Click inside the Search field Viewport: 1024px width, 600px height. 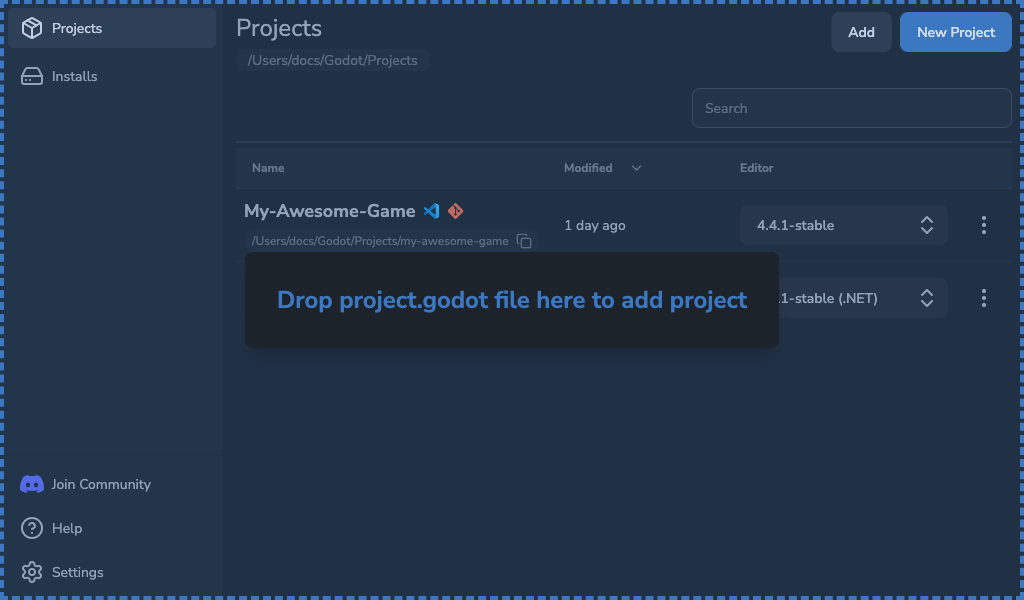pyautogui.click(x=851, y=108)
